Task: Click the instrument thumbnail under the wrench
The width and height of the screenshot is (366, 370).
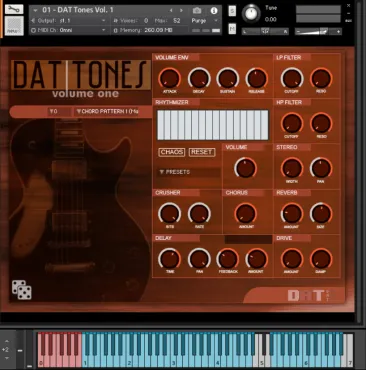Action: (14, 25)
